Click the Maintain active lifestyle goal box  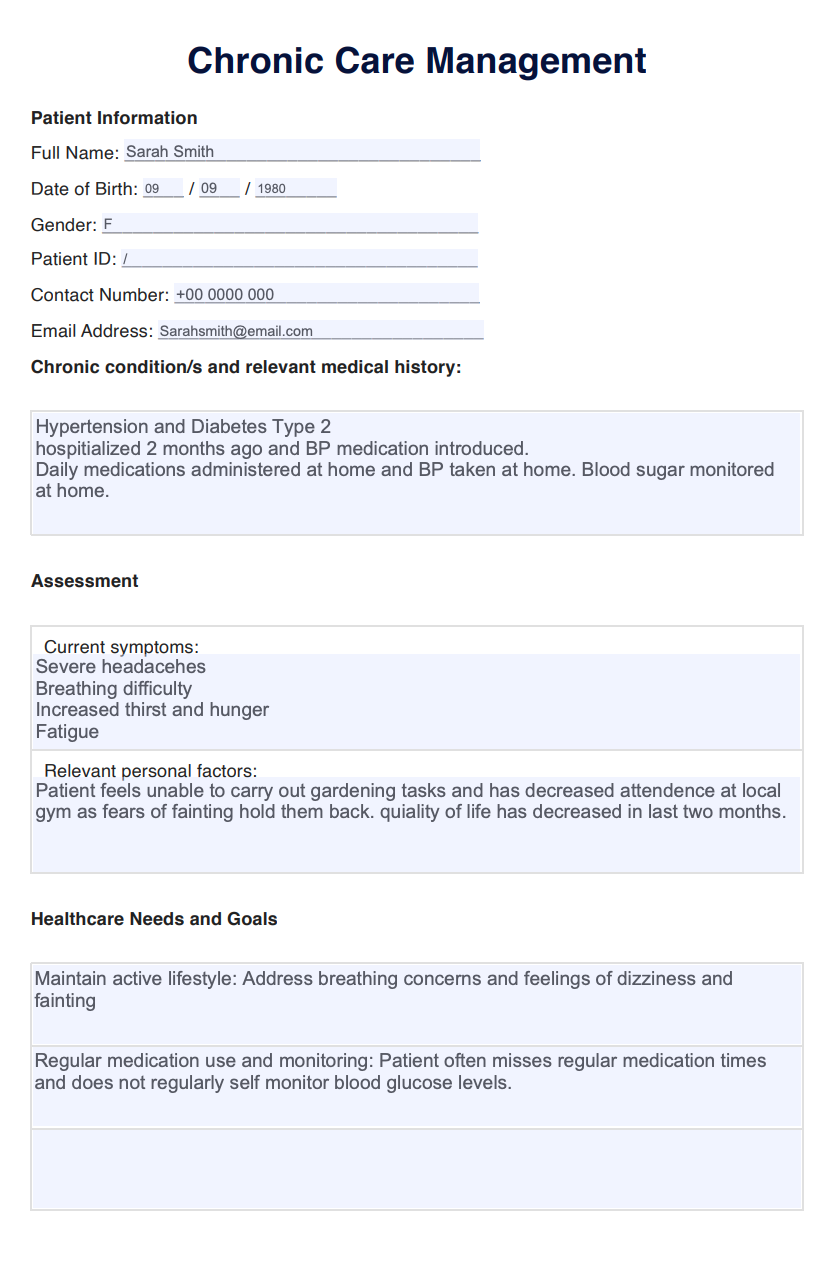(x=417, y=1004)
